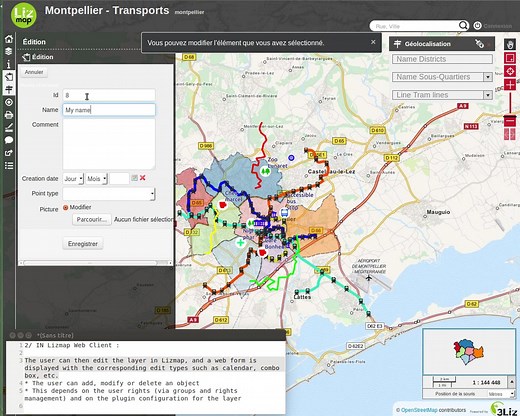
Task: Click the text editor window title (Sans titre)
Action: point(55,335)
